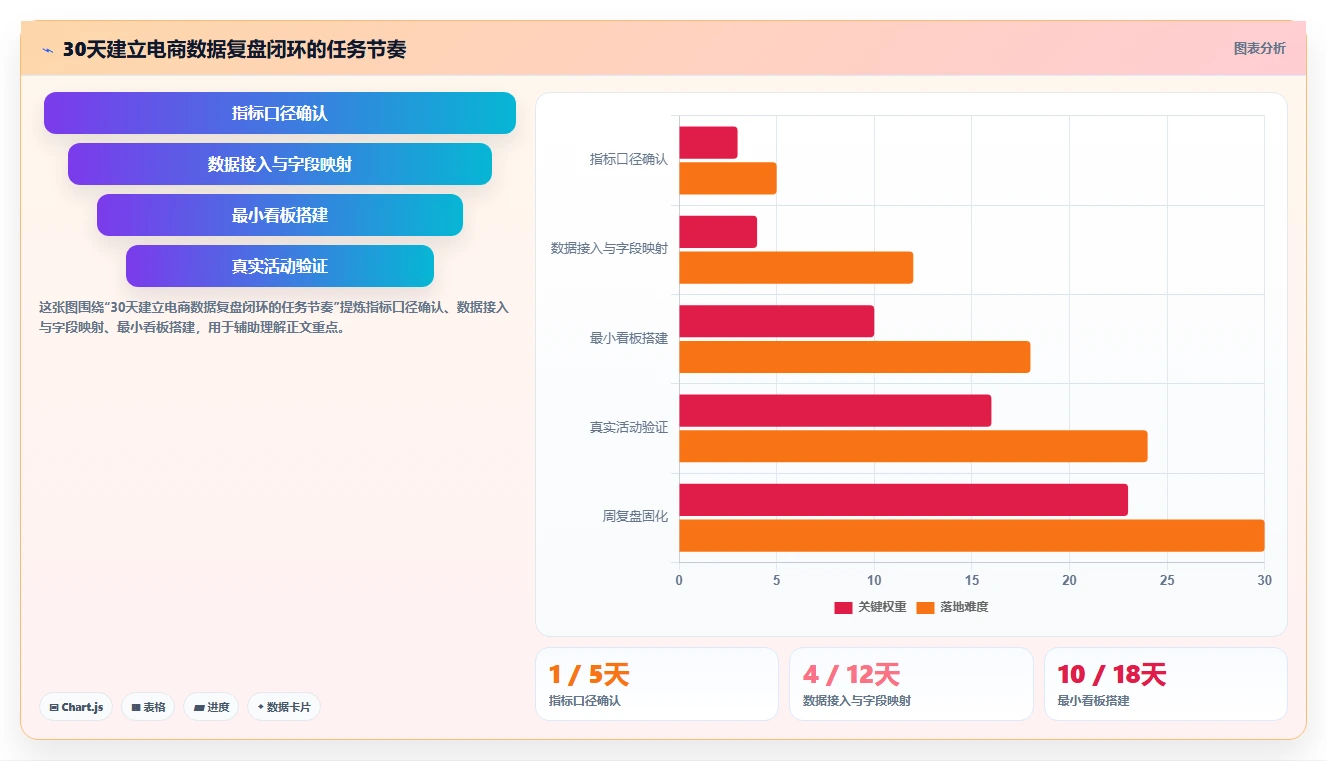Click the 表格 tag chip
Image resolution: width=1327 pixels, height=761 pixels.
tap(148, 707)
